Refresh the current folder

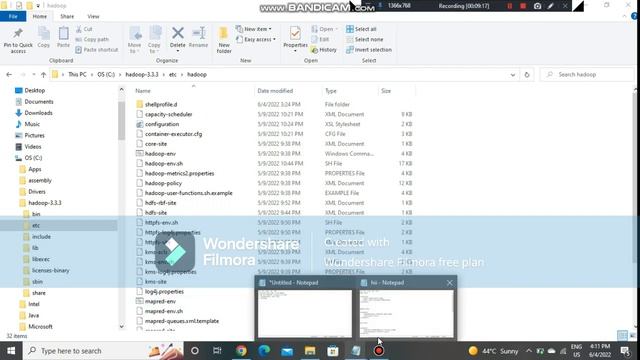[527, 75]
